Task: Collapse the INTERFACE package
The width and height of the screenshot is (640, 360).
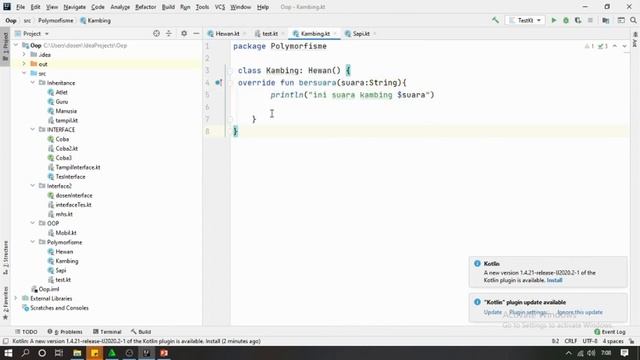Action: (33, 129)
